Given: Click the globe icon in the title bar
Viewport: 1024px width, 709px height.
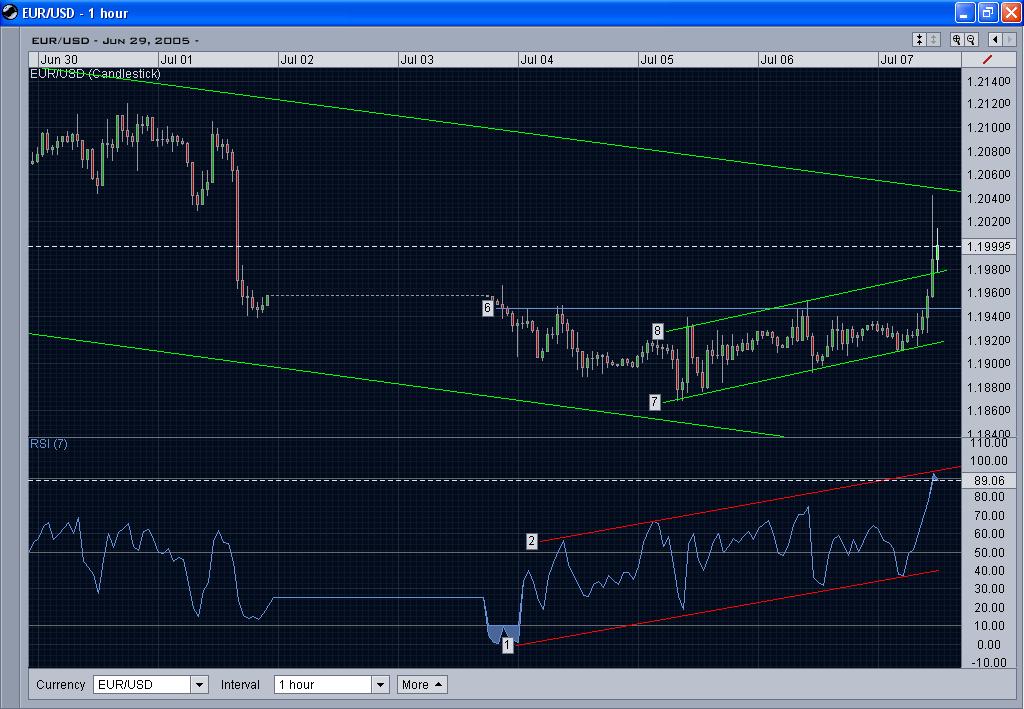Looking at the screenshot, I should (8, 13).
